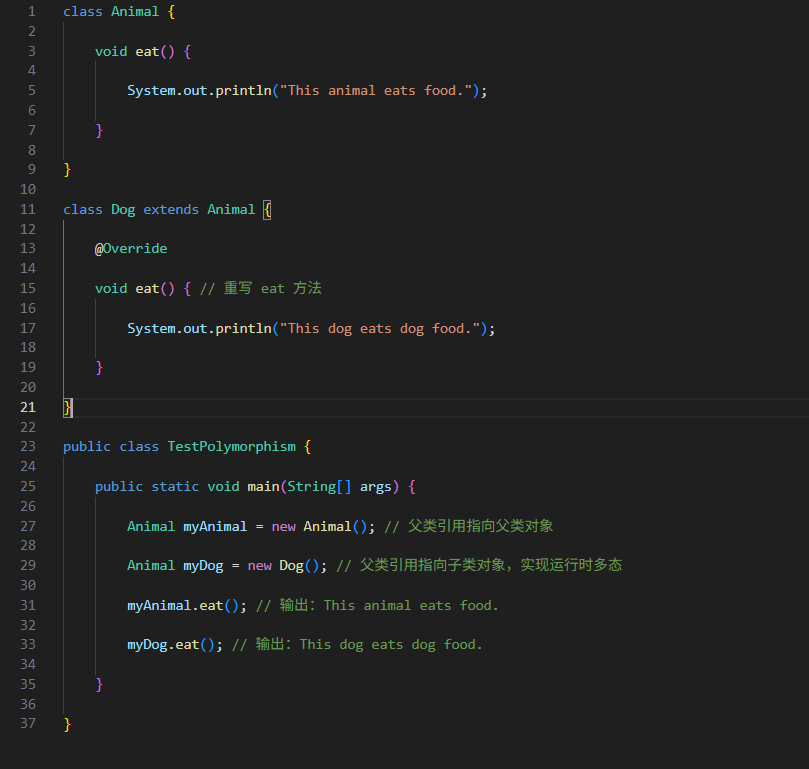The width and height of the screenshot is (809, 769).
Task: Click the "This animal eats food." string literal
Action: 379,90
